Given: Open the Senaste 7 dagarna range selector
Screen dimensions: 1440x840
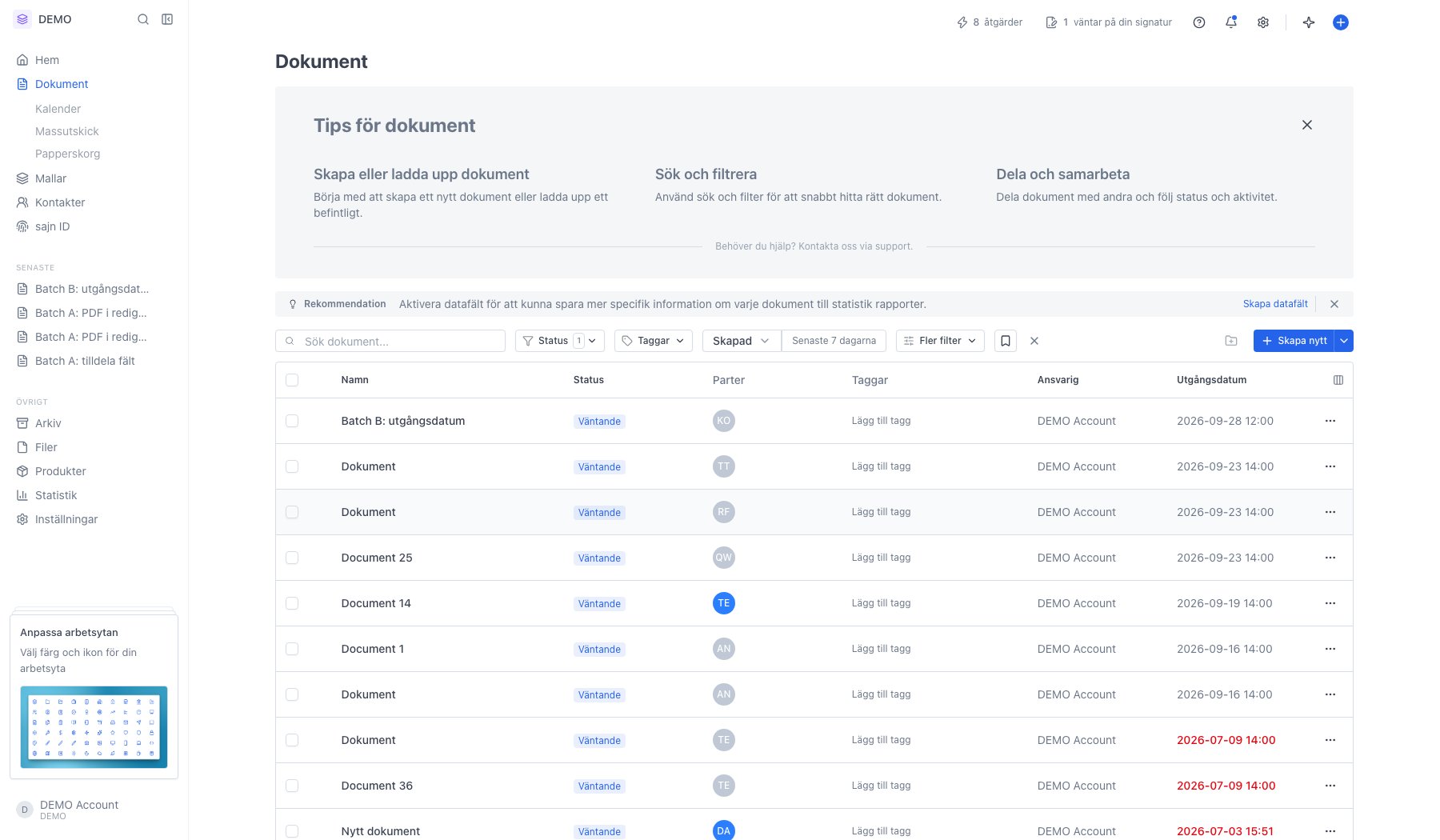Looking at the screenshot, I should (834, 341).
